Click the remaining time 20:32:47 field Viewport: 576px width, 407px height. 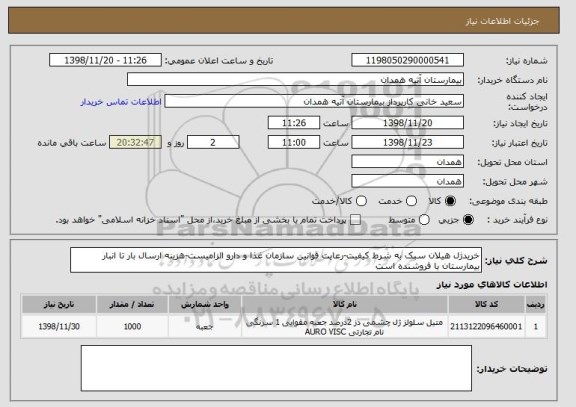[x=135, y=142]
